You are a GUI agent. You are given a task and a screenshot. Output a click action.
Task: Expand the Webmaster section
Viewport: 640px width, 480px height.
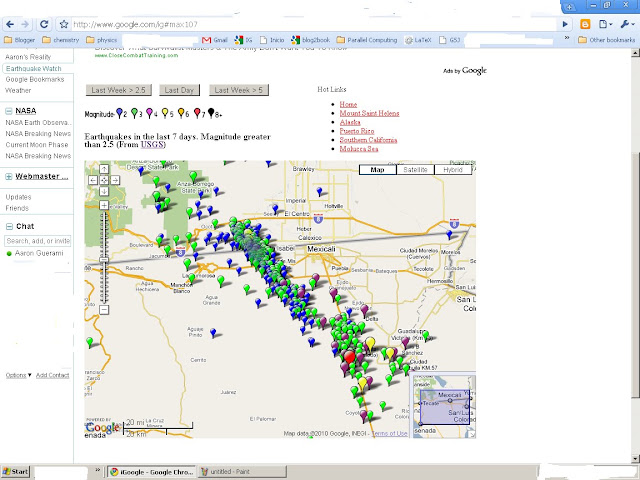click(x=9, y=176)
